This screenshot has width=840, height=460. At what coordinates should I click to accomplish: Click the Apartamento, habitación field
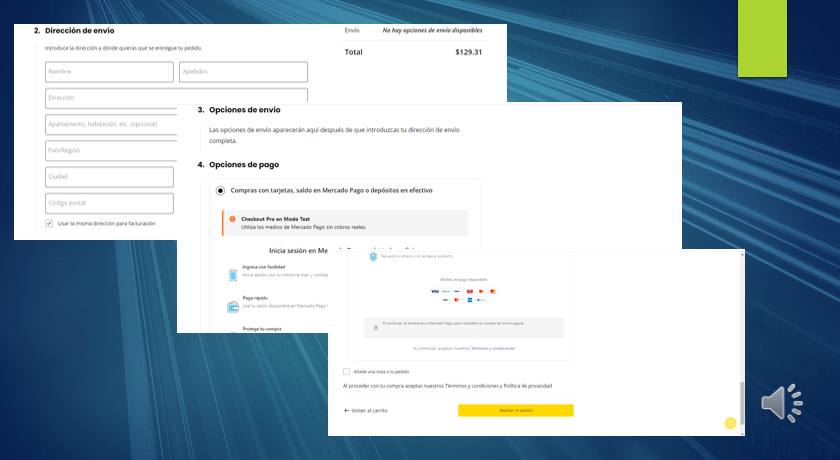point(111,124)
